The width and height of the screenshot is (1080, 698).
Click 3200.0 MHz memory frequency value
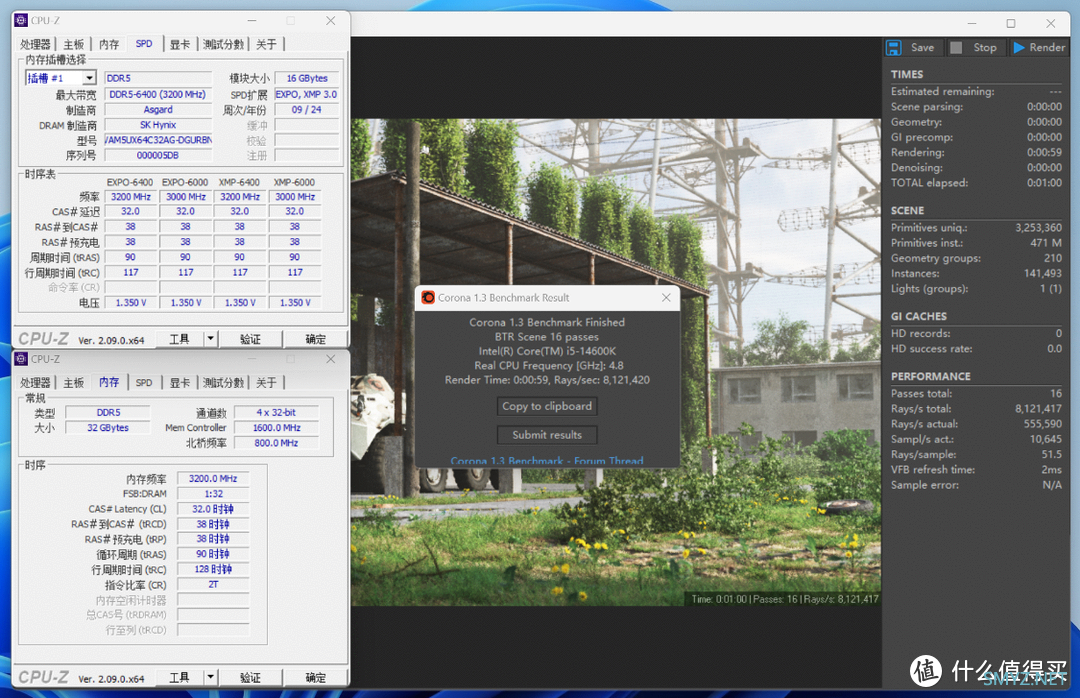[214, 478]
